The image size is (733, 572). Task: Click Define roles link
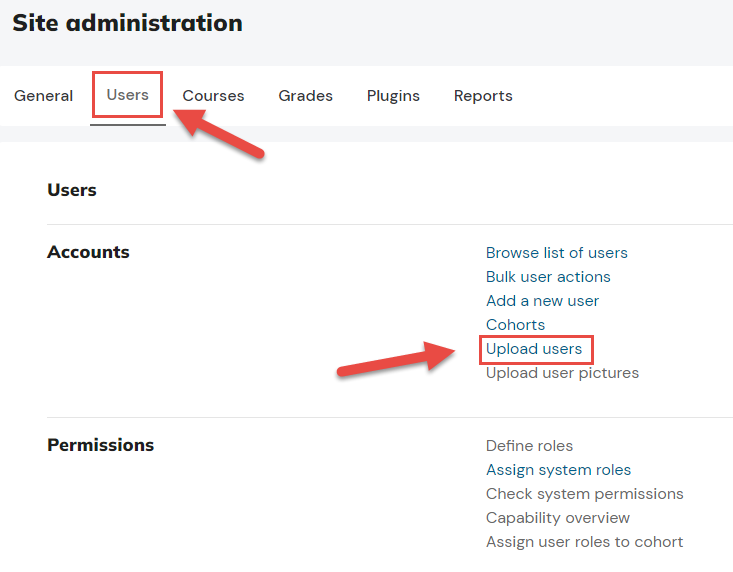pyautogui.click(x=529, y=446)
